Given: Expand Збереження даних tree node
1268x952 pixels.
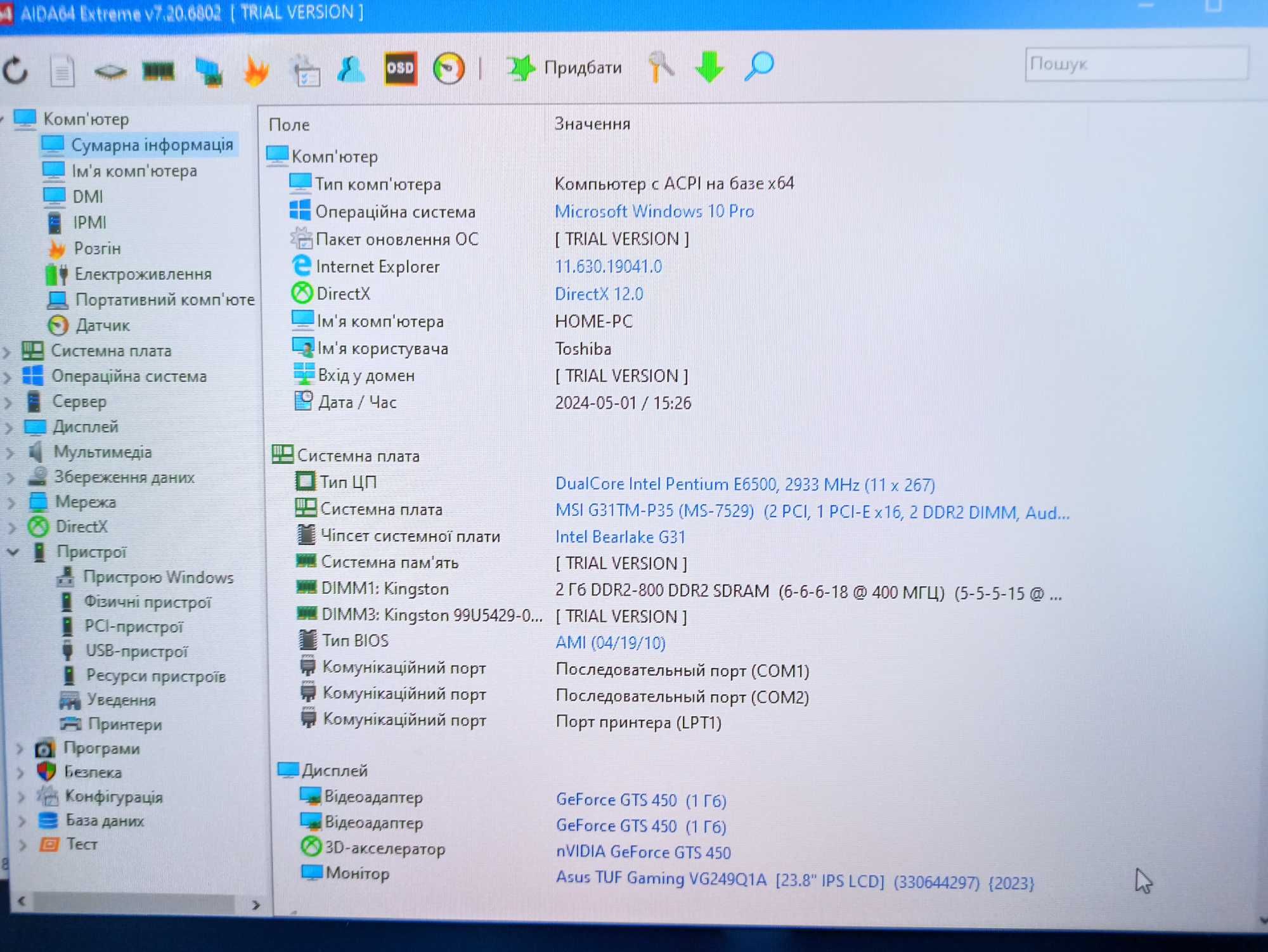Looking at the screenshot, I should pos(10,478).
